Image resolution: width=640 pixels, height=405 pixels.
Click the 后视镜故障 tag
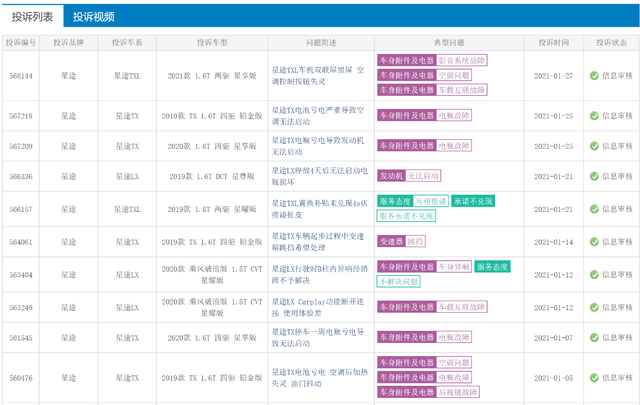pos(457,392)
